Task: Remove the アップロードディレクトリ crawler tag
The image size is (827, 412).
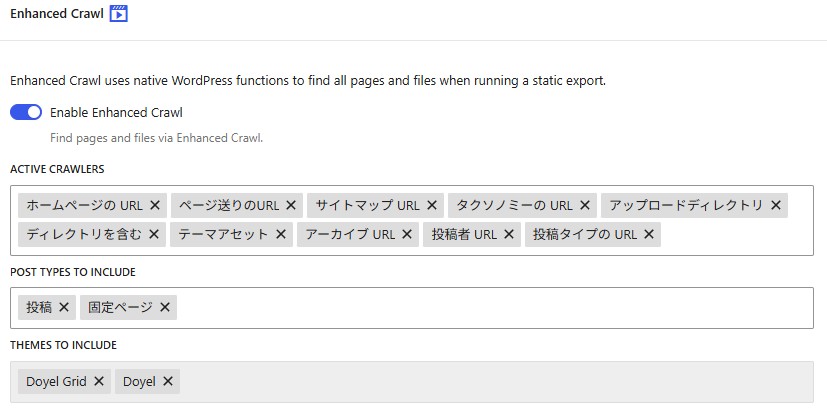Action: point(776,205)
